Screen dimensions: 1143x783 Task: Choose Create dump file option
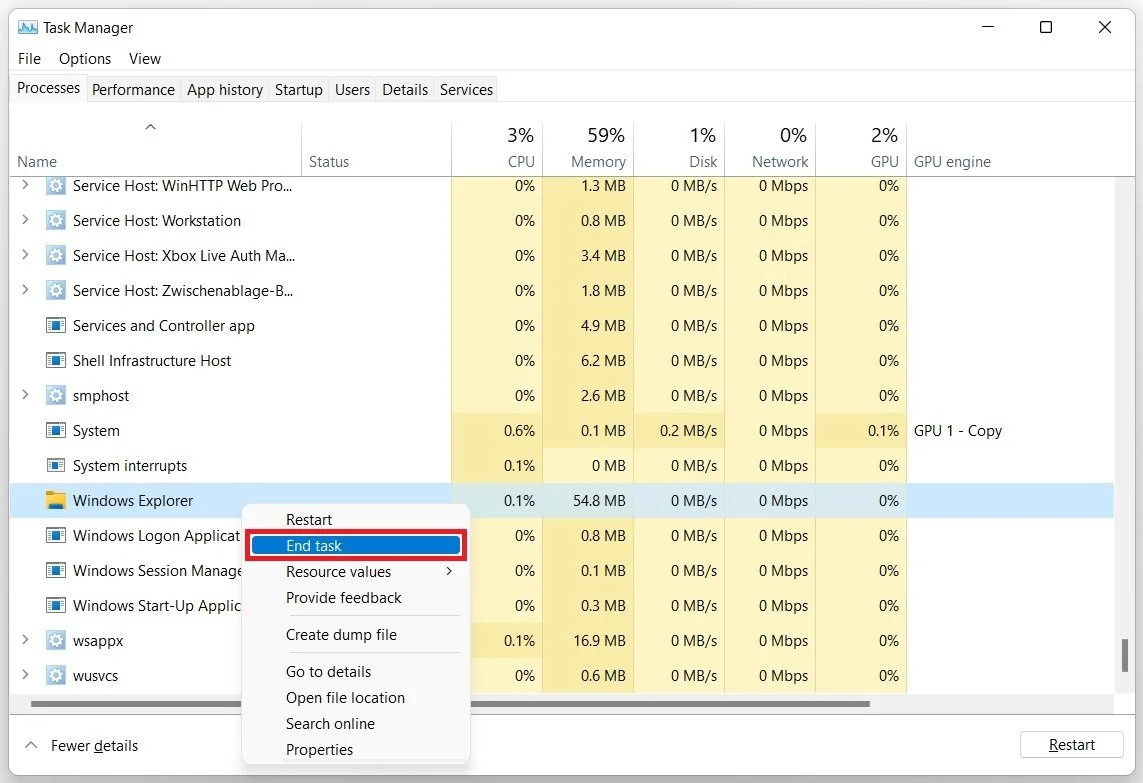356,635
